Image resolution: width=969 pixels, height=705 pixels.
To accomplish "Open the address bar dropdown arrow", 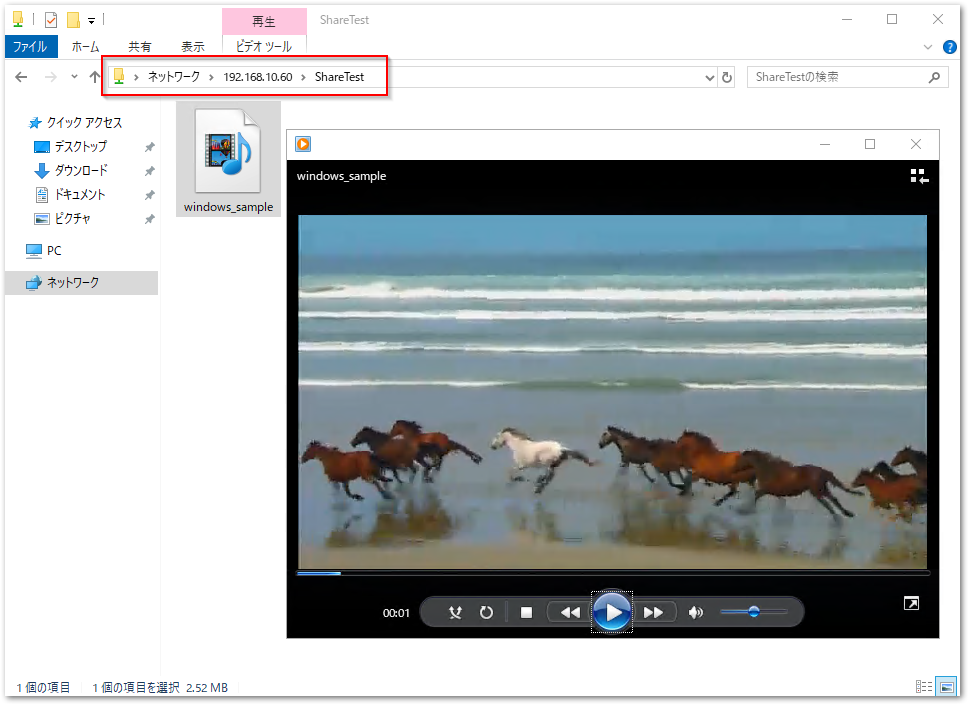I will (709, 76).
